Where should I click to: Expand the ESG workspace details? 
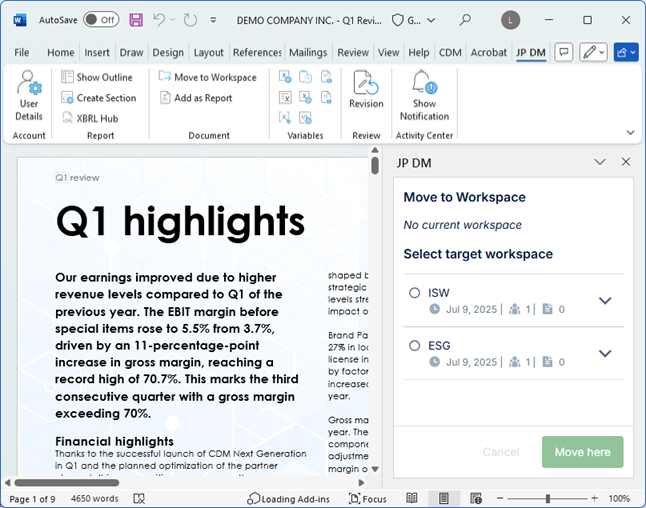pyautogui.click(x=605, y=353)
